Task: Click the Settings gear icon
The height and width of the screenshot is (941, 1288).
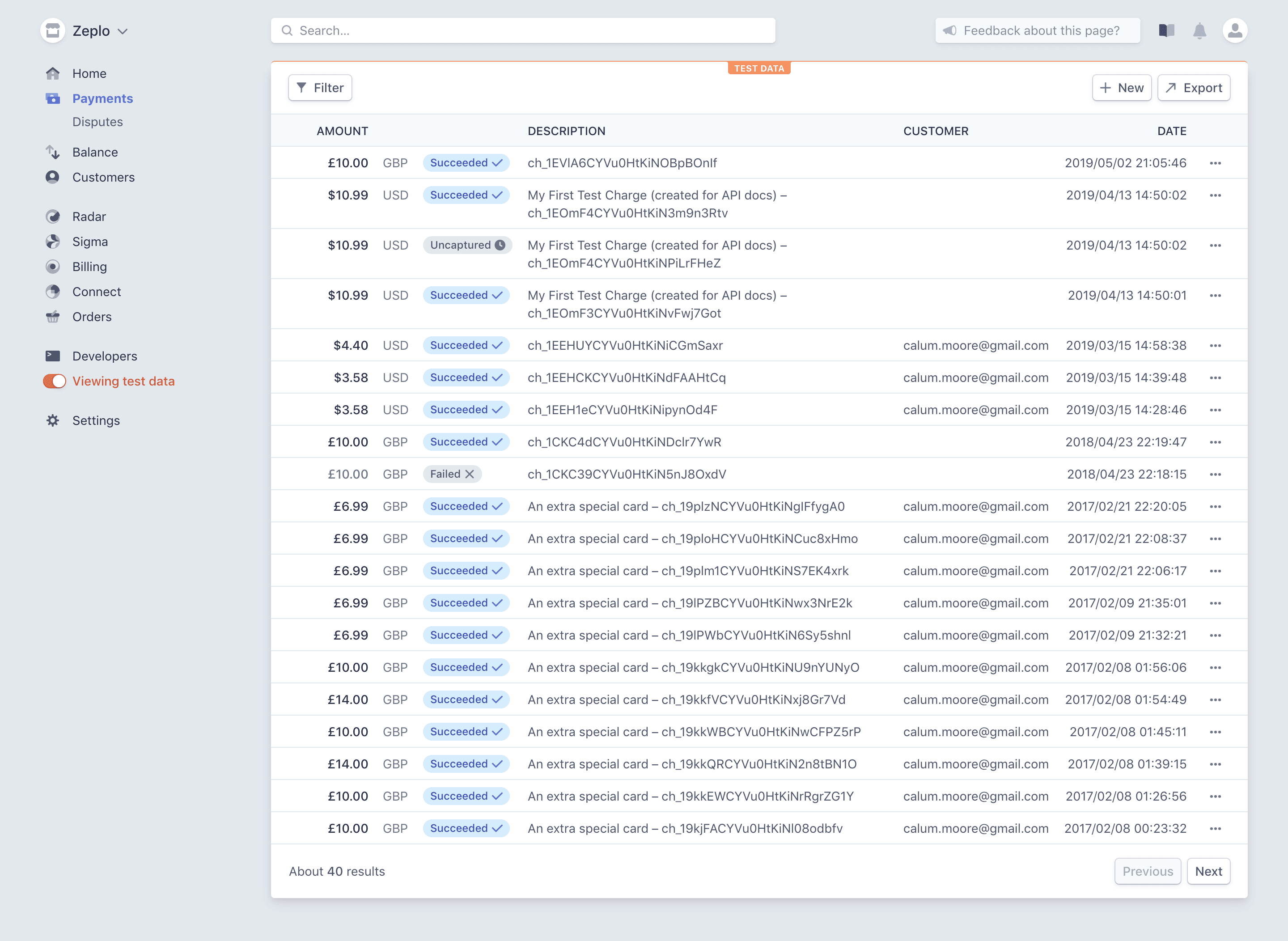Action: click(x=53, y=420)
